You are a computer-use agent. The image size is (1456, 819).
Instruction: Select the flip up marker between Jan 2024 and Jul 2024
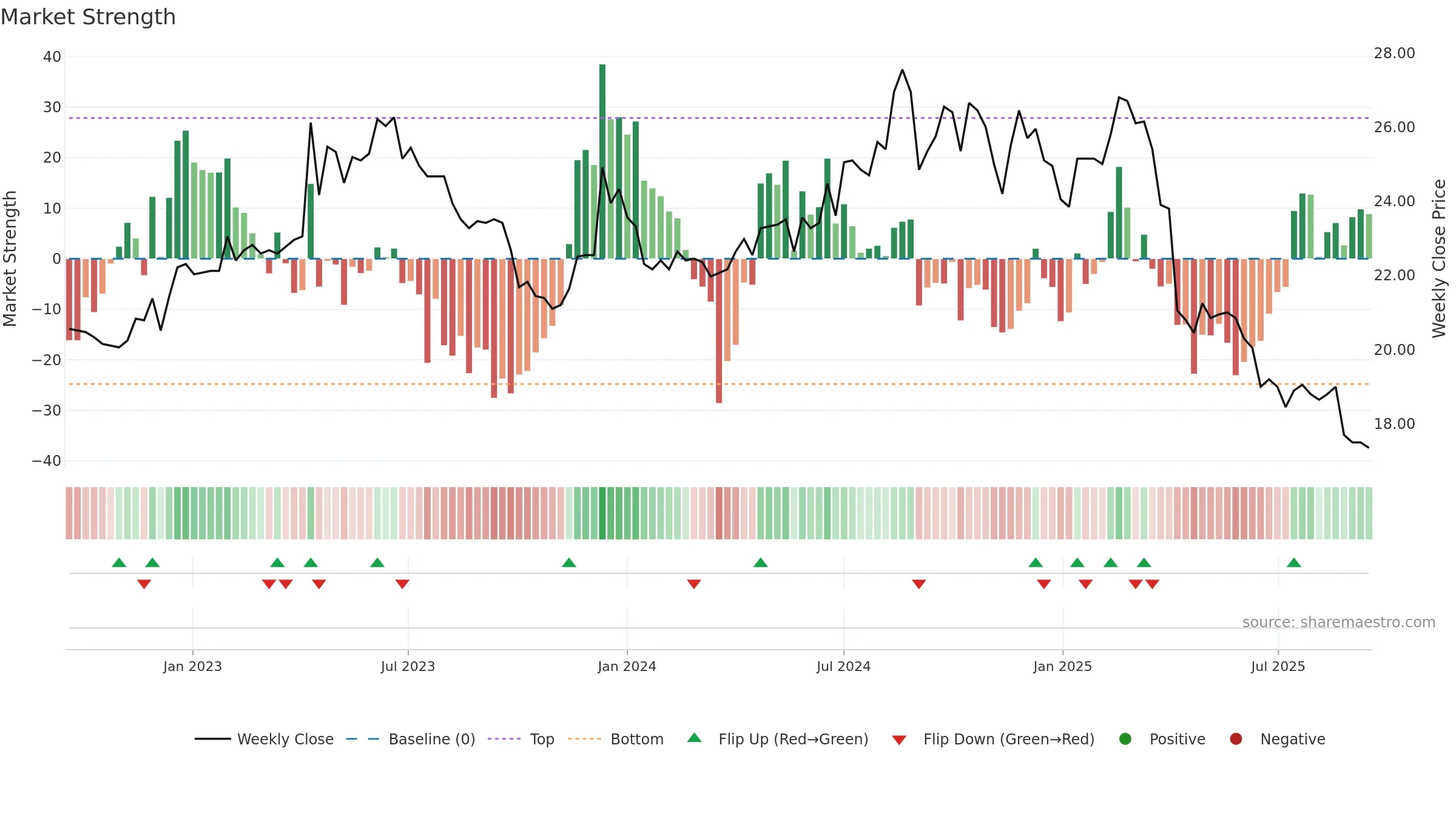point(761,562)
